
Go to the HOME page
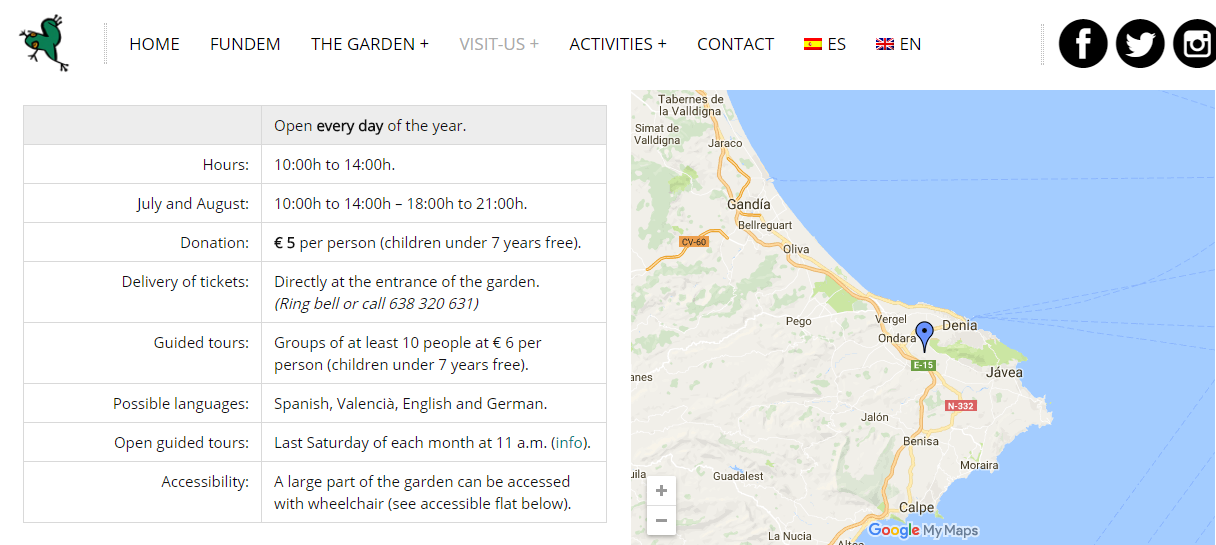154,44
